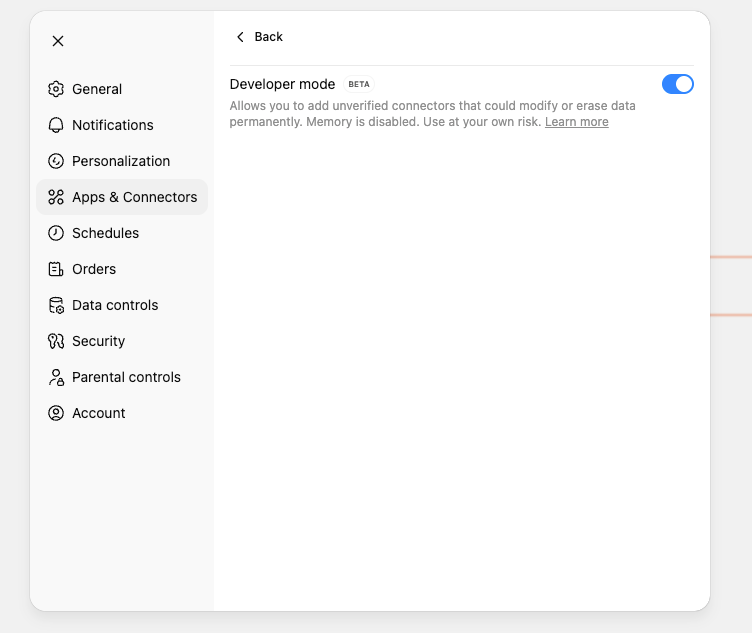Click the Data controls database icon
Viewport: 752px width, 633px height.
tap(56, 305)
